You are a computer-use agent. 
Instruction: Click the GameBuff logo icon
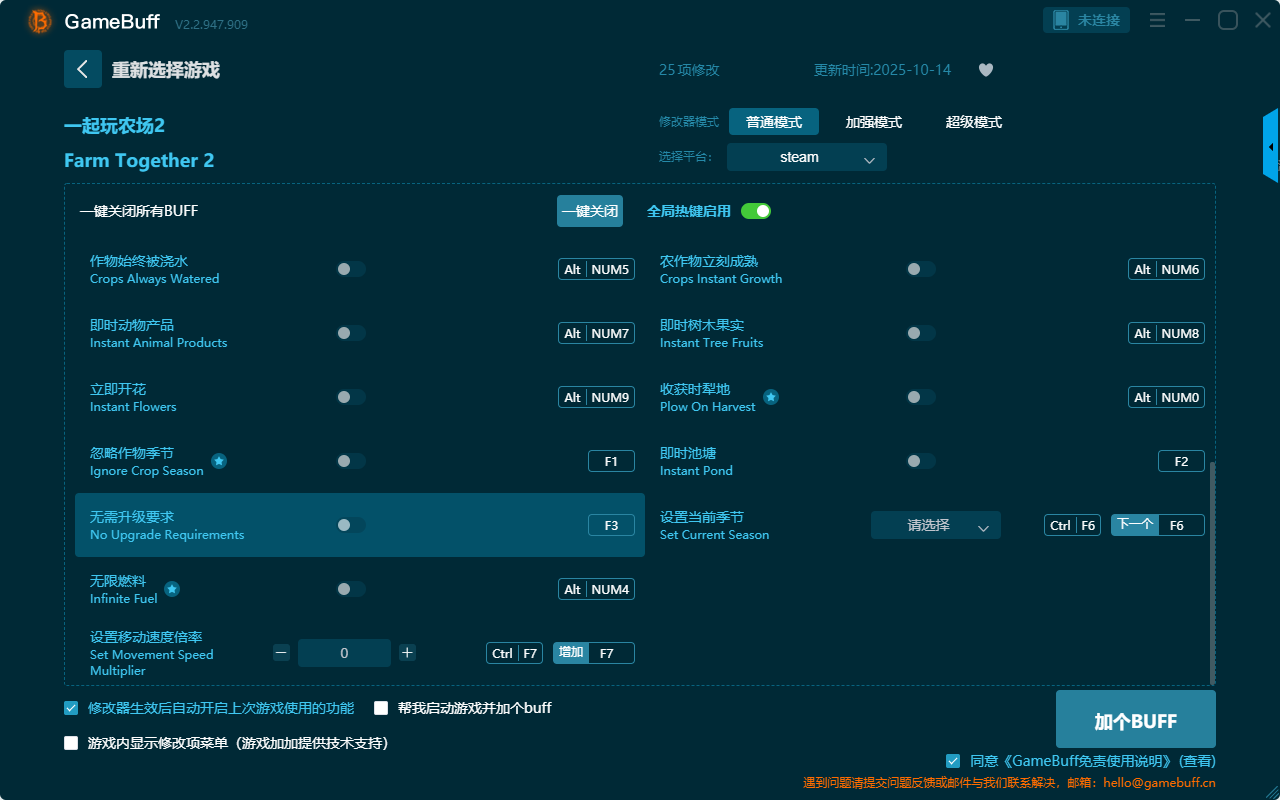click(x=40, y=21)
